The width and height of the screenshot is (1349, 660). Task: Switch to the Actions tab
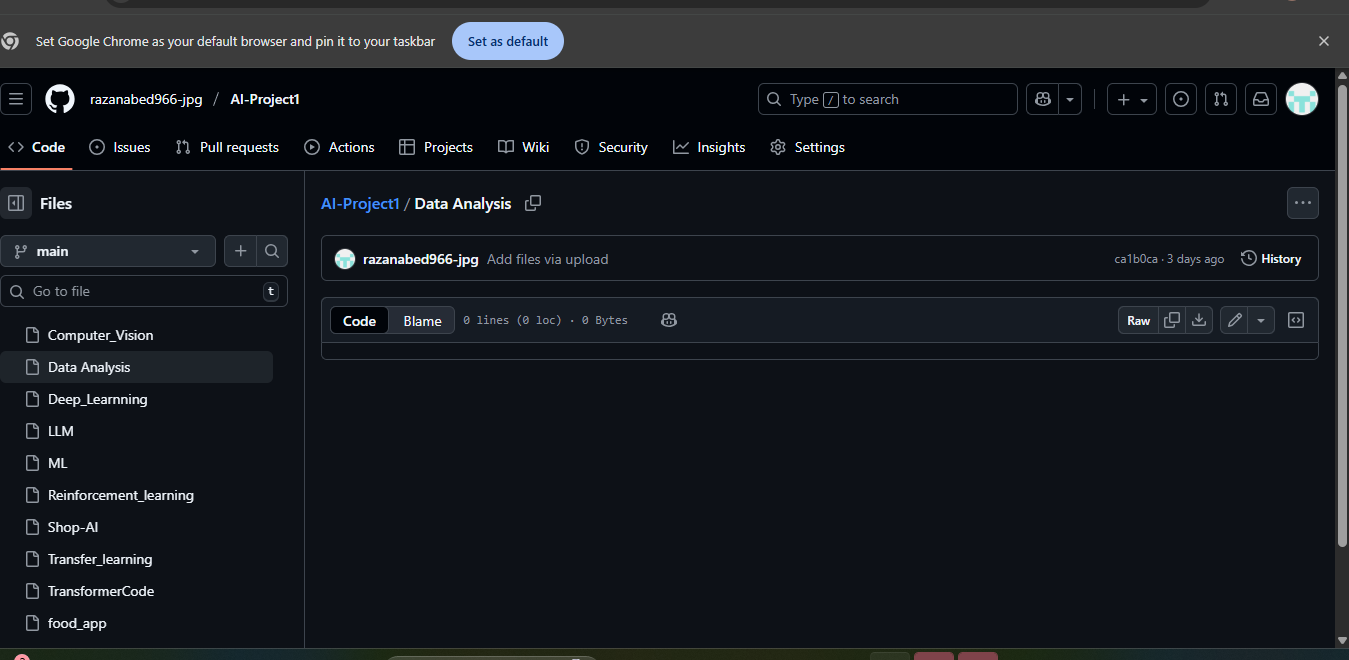click(340, 147)
